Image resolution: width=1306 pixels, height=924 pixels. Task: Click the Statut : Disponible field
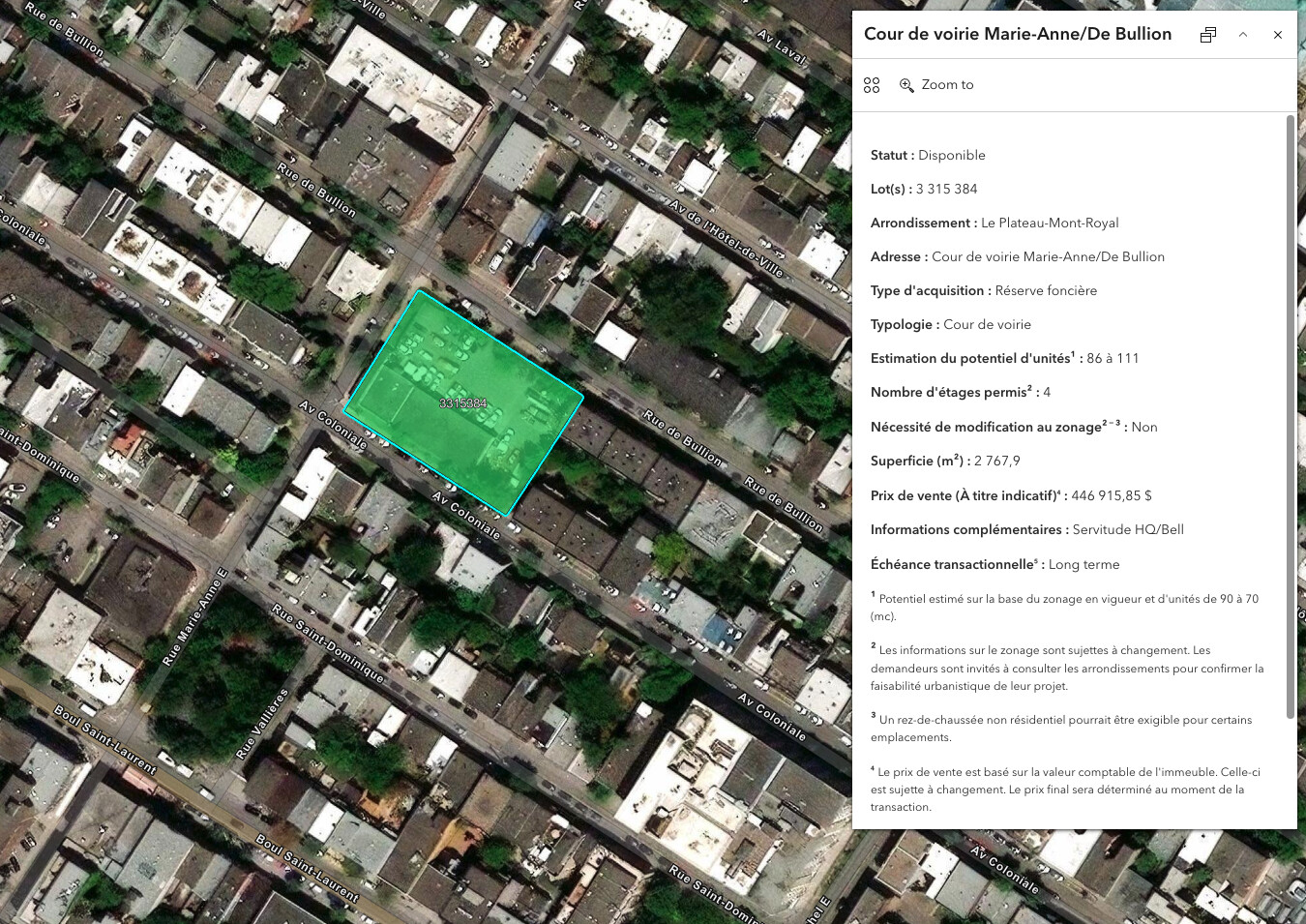(x=928, y=155)
